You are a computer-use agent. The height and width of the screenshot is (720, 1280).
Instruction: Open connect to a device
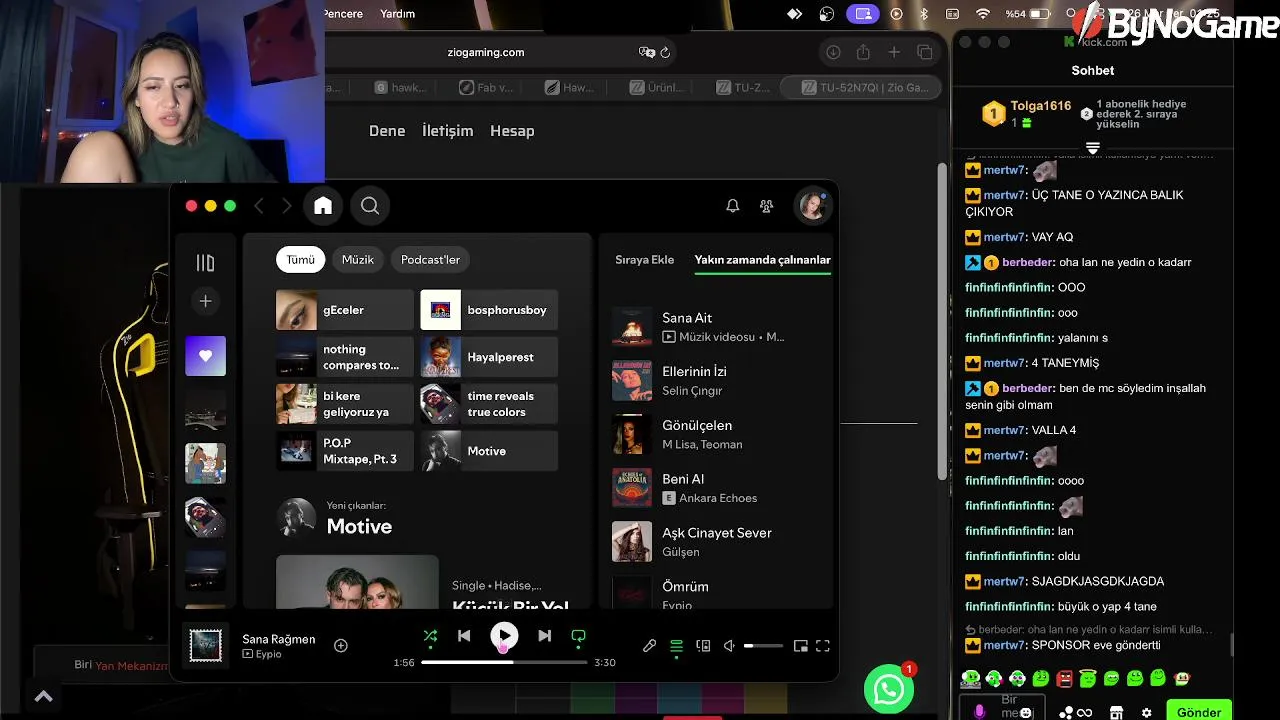(703, 646)
